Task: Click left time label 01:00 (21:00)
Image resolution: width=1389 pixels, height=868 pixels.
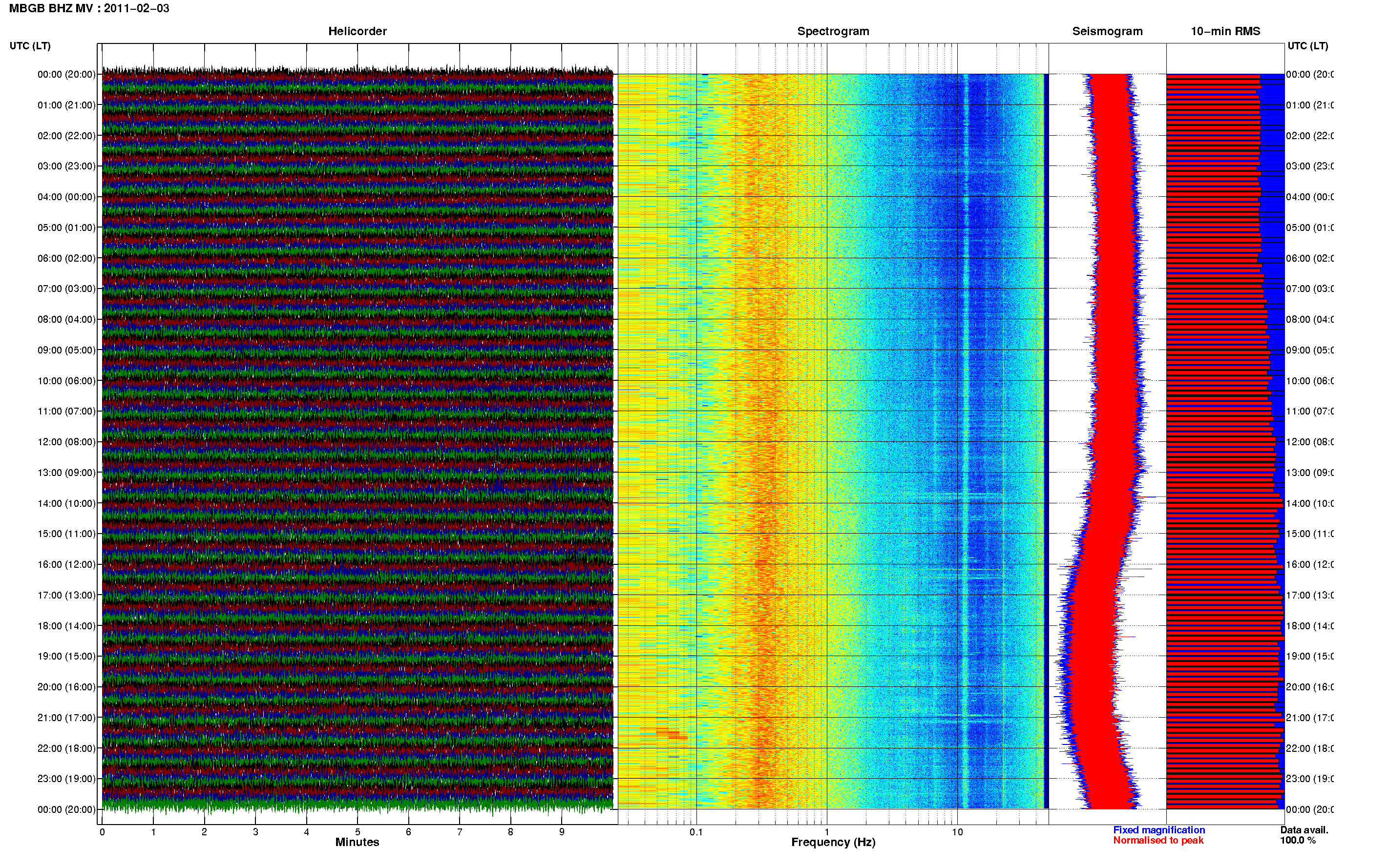Action: (66, 105)
